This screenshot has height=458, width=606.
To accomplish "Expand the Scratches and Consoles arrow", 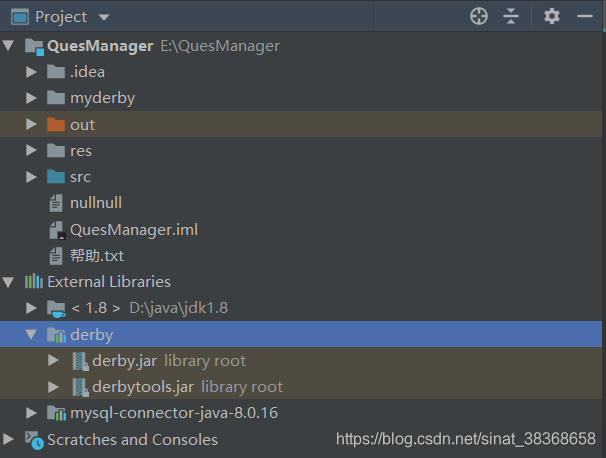I will 9,439.
